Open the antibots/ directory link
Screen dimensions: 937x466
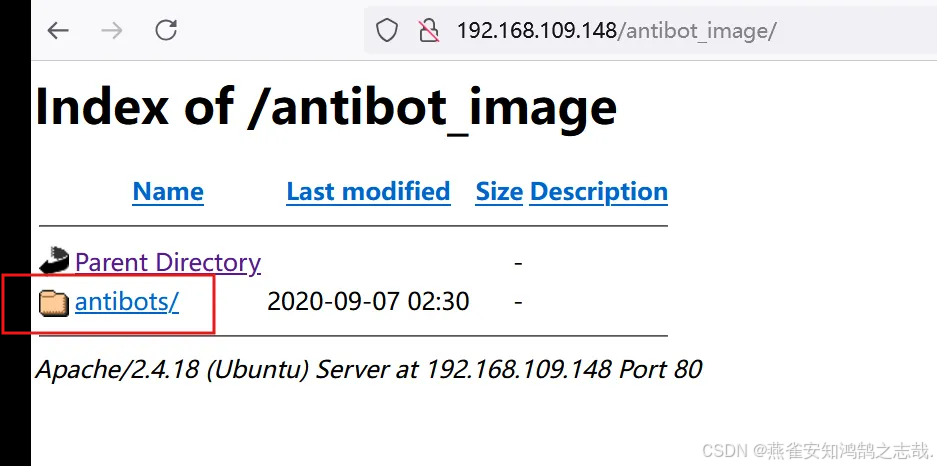(x=127, y=302)
